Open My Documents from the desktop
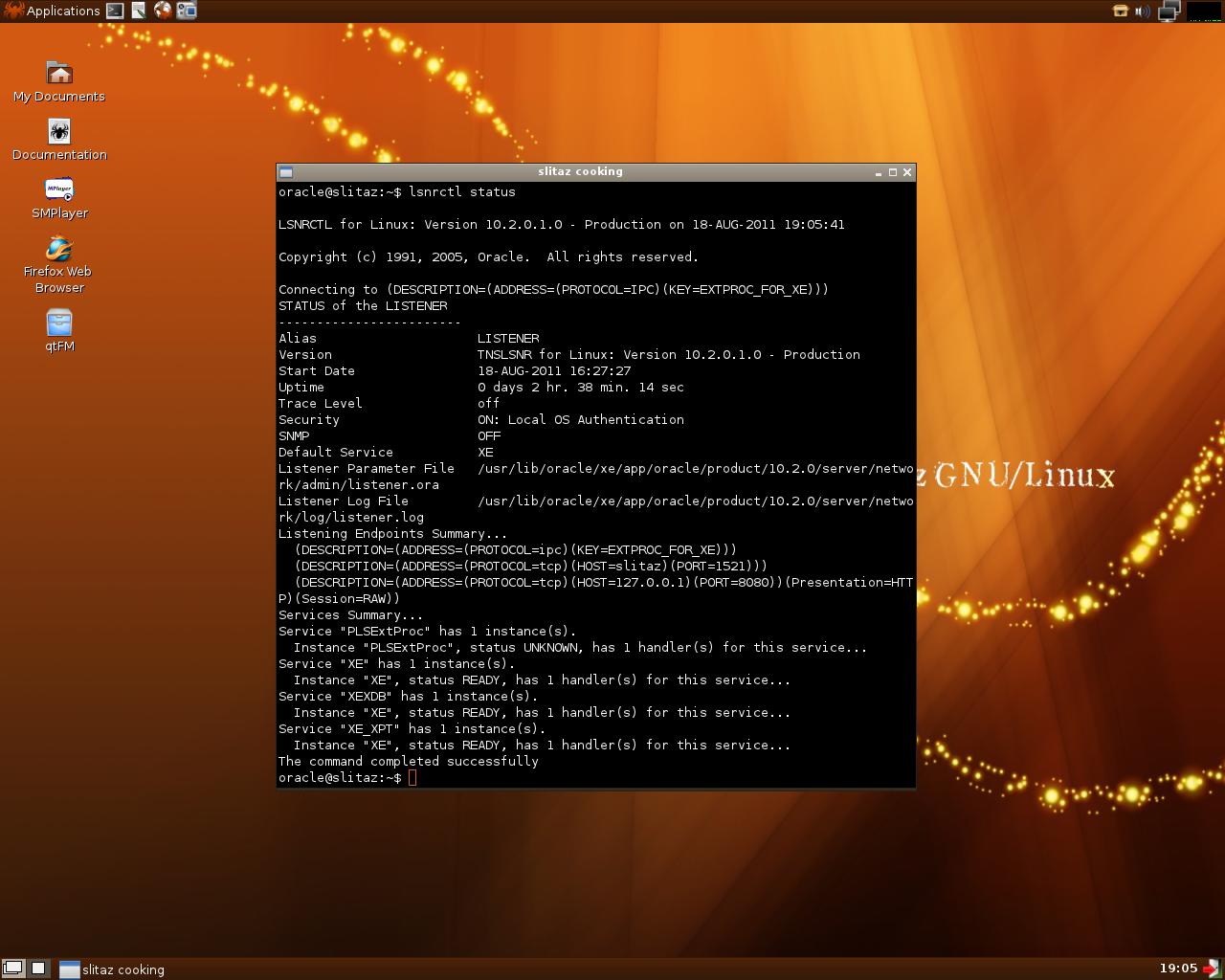Image resolution: width=1225 pixels, height=980 pixels. (x=58, y=74)
